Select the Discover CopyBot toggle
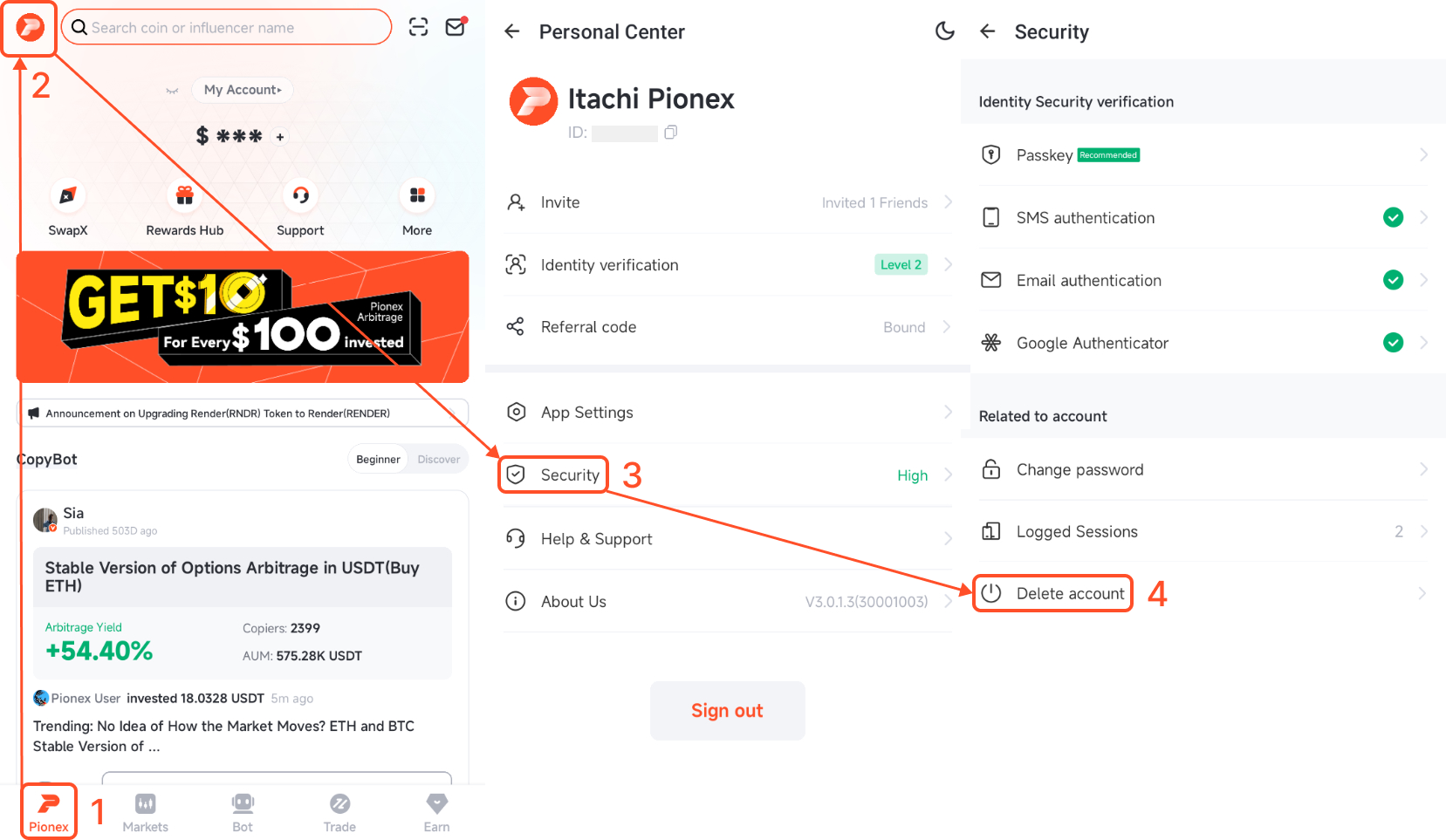Image resolution: width=1446 pixels, height=840 pixels. pos(438,460)
